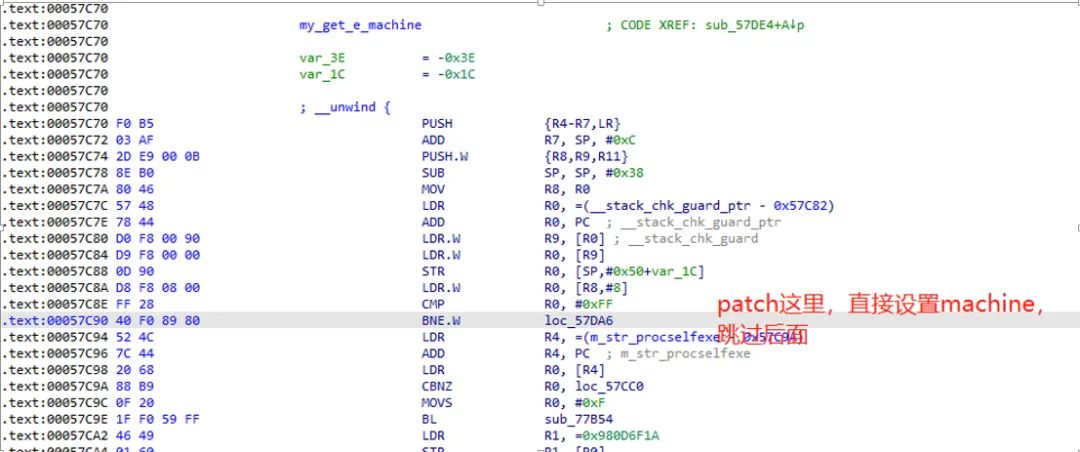This screenshot has width=1080, height=452.
Task: Click the PUSH.W mnemonic
Action: coord(444,156)
